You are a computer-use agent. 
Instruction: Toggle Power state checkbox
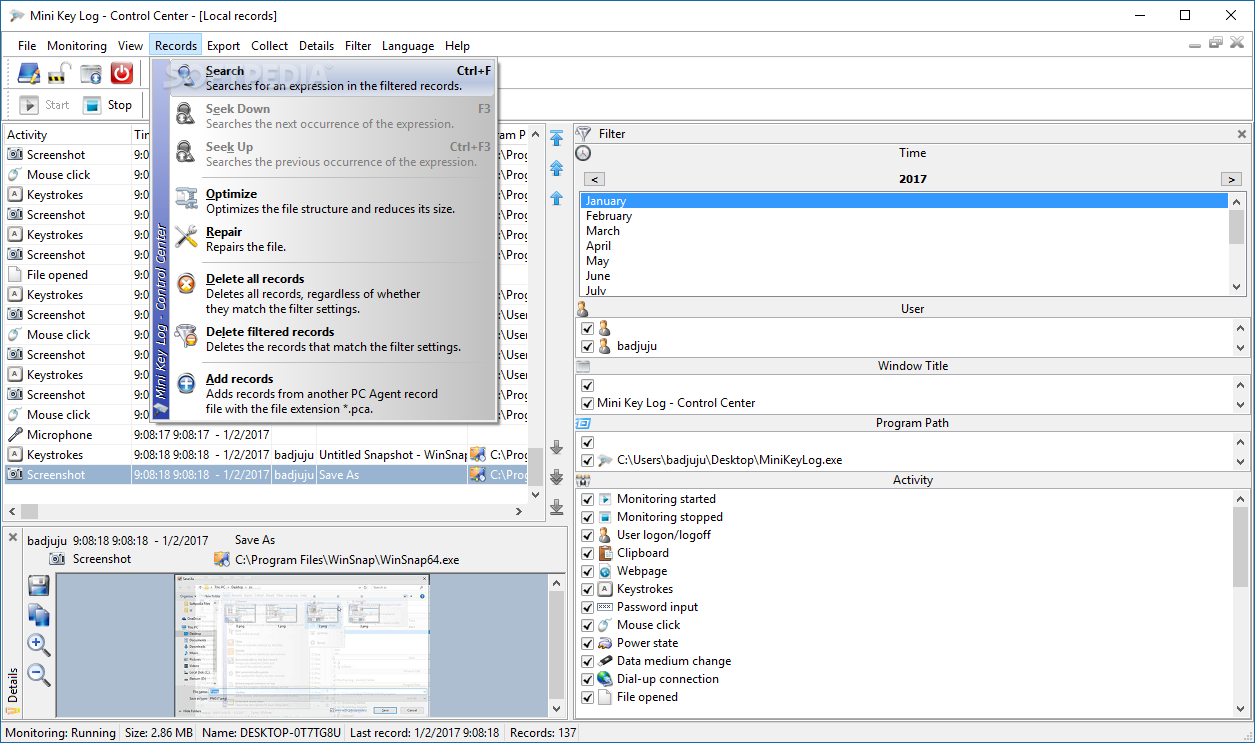coord(588,643)
